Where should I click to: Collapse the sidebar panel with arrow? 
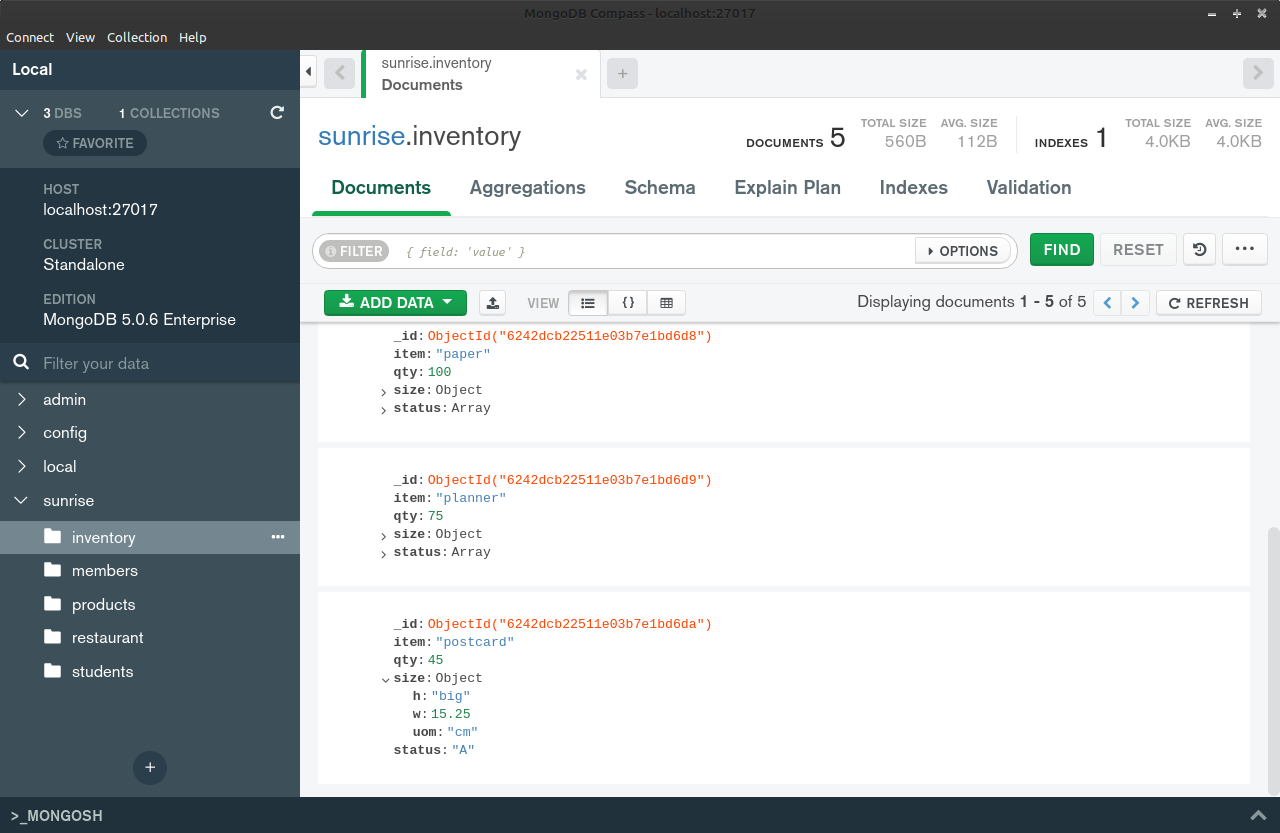[x=309, y=72]
